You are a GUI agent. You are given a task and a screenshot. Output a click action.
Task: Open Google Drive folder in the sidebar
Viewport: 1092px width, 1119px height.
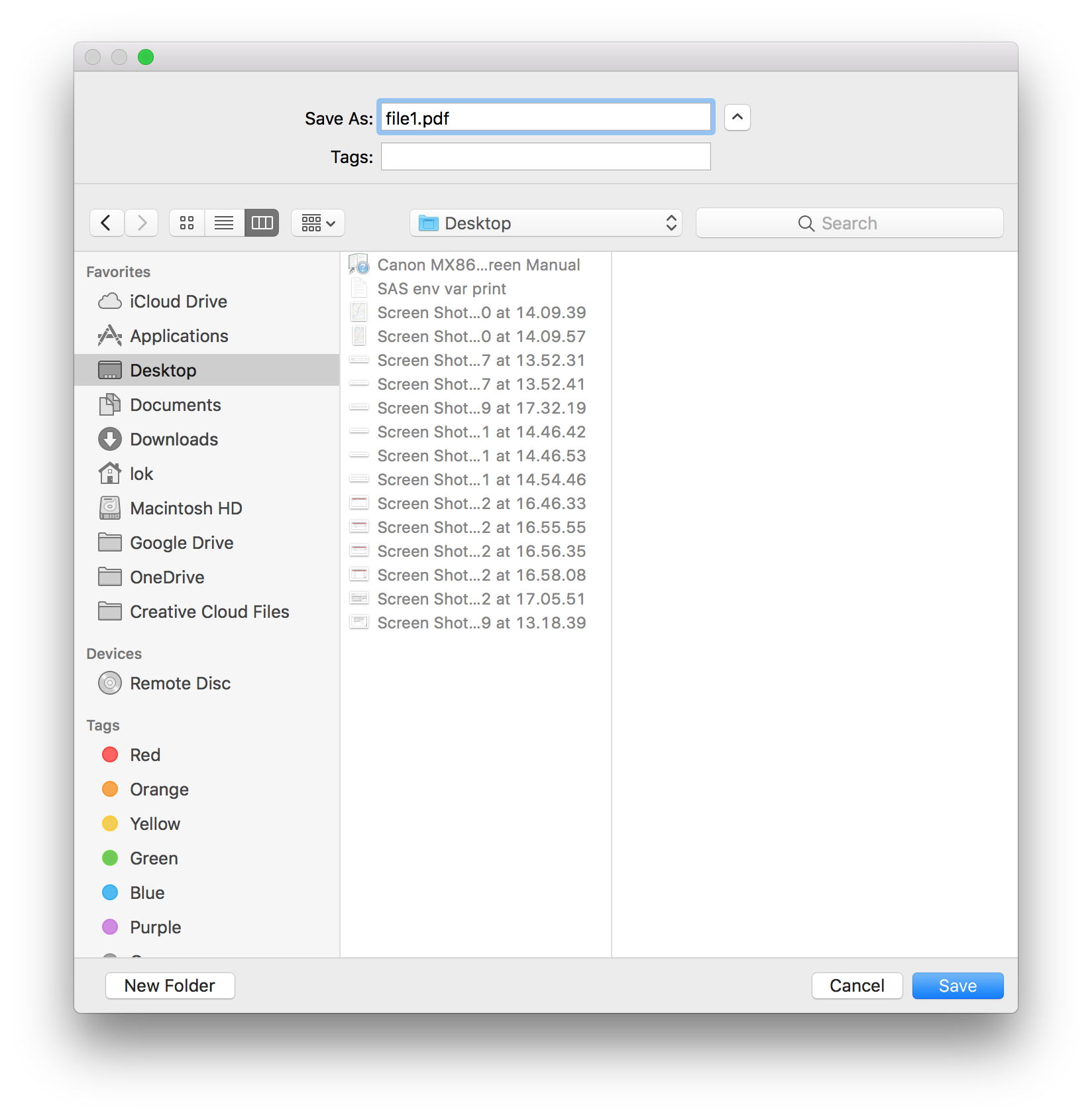(207, 543)
